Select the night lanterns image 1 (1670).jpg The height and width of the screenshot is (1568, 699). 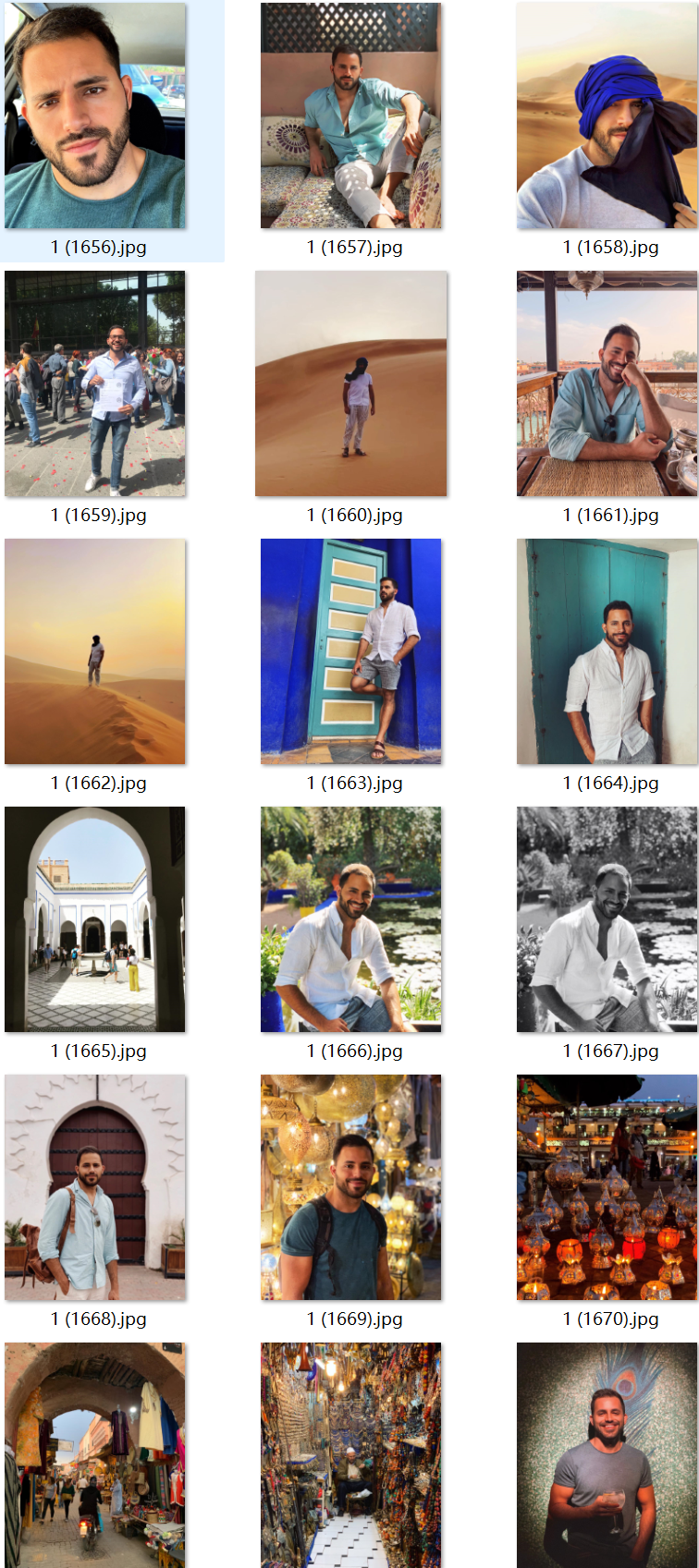[x=607, y=1187]
